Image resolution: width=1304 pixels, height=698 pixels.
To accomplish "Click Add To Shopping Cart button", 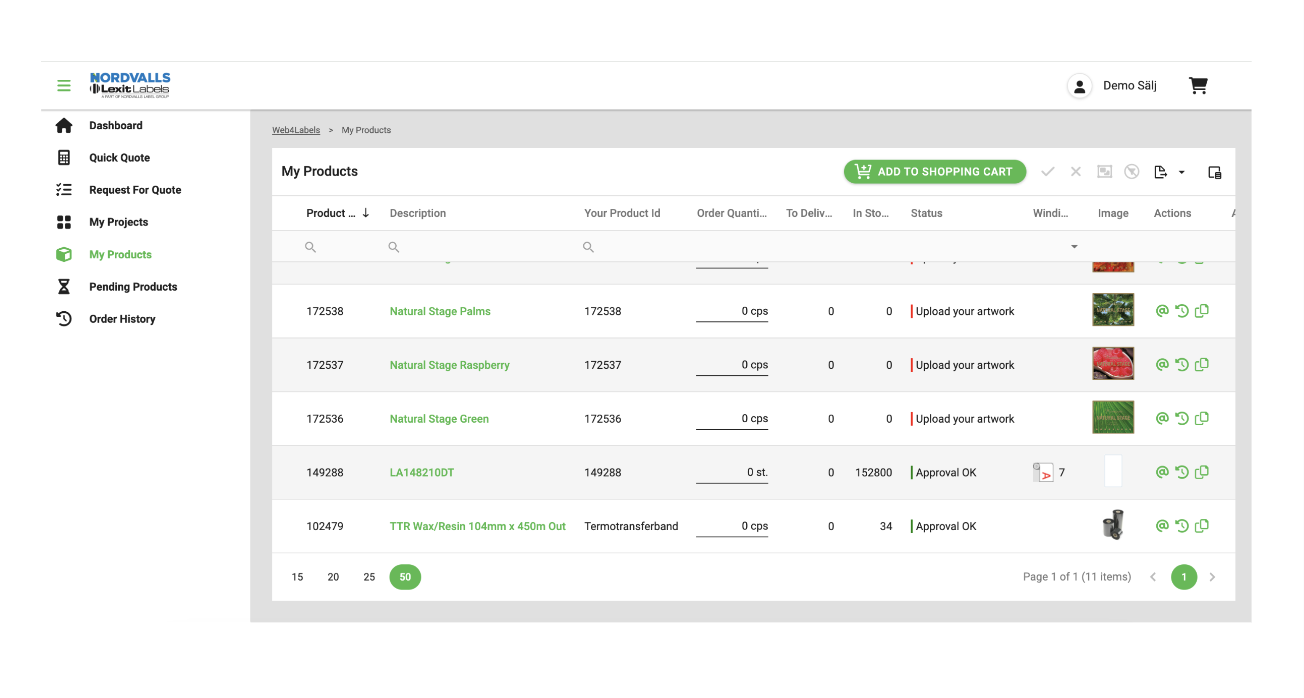I will [x=935, y=172].
